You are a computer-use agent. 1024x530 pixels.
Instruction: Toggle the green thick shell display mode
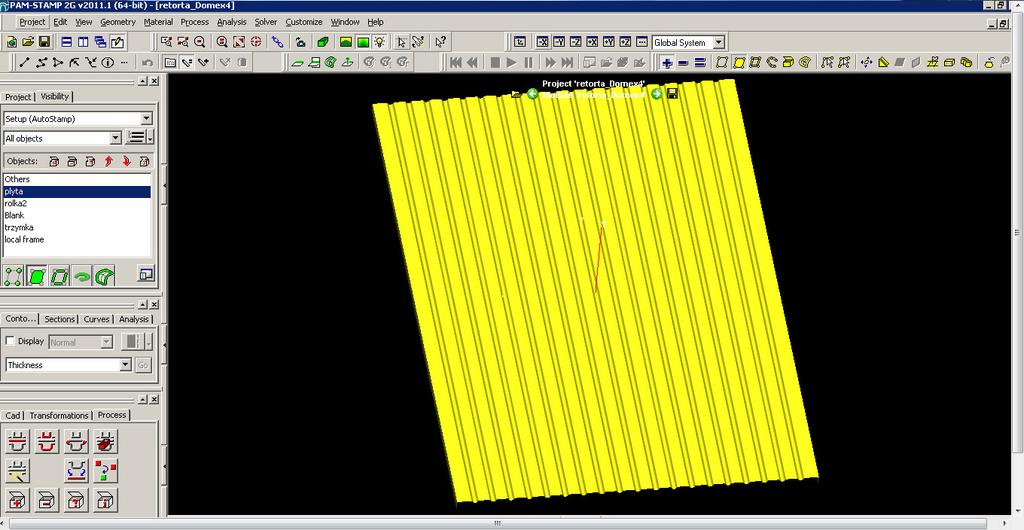[104, 275]
